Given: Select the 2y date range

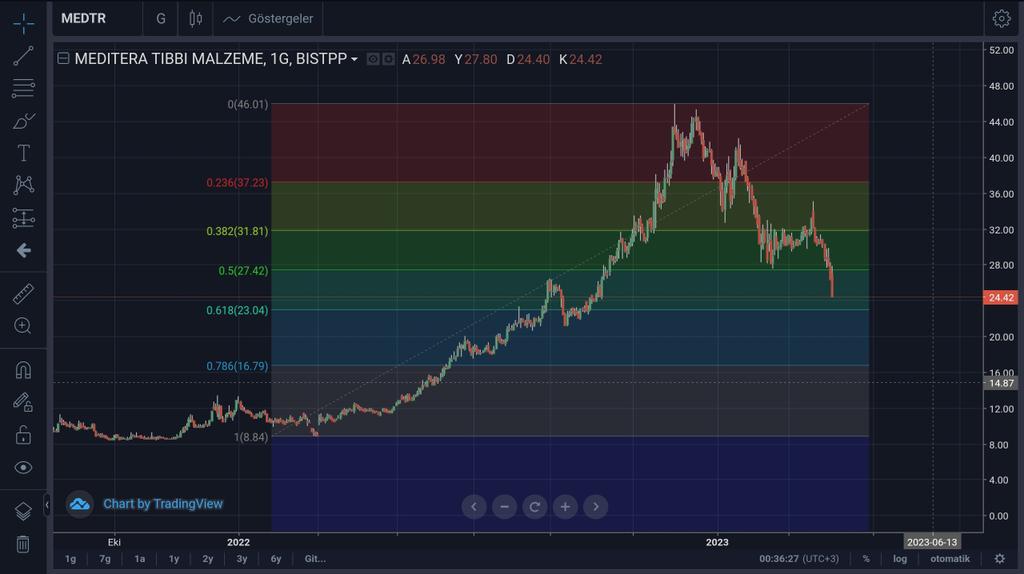Looking at the screenshot, I should 208,559.
